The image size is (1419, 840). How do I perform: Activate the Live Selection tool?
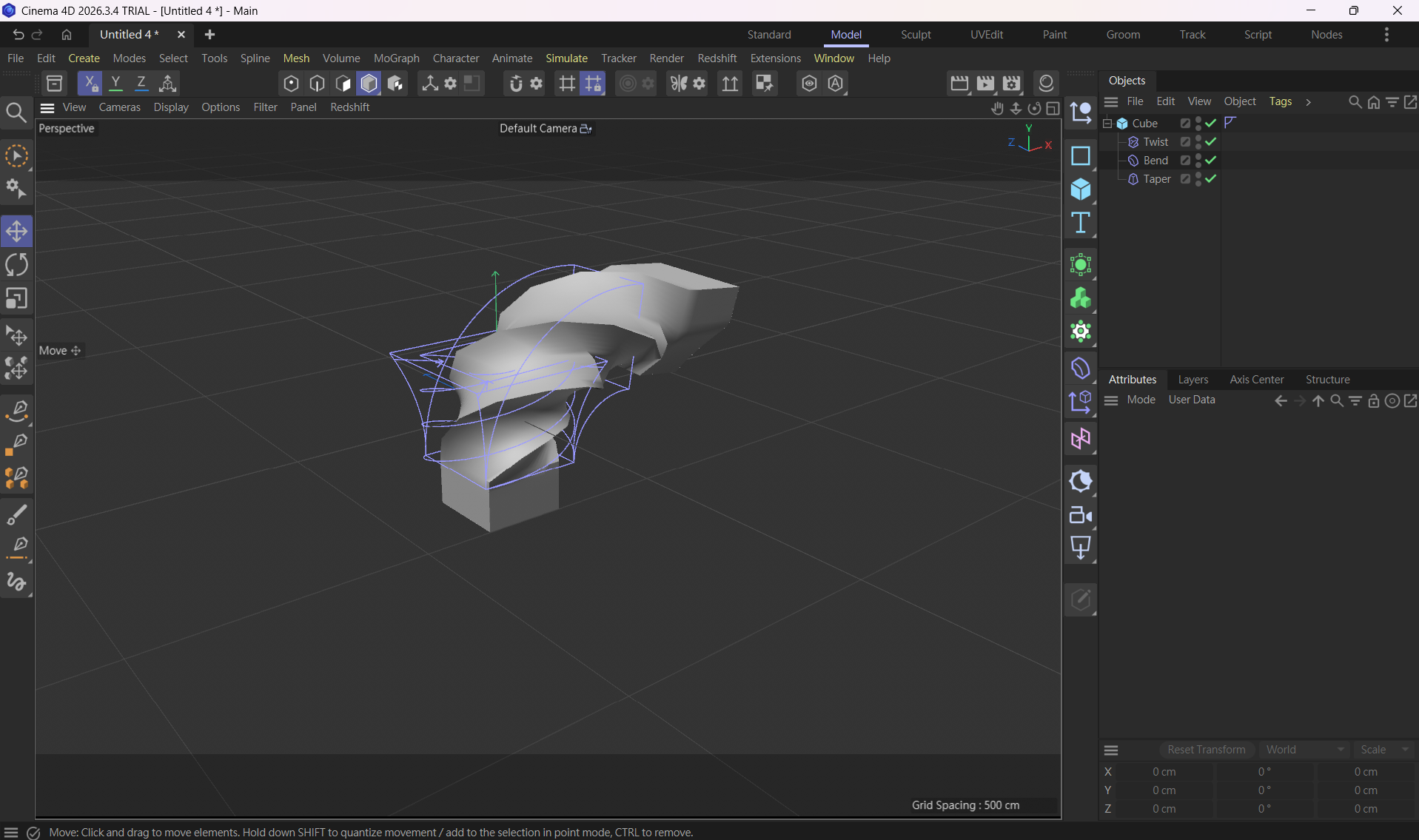(x=16, y=156)
